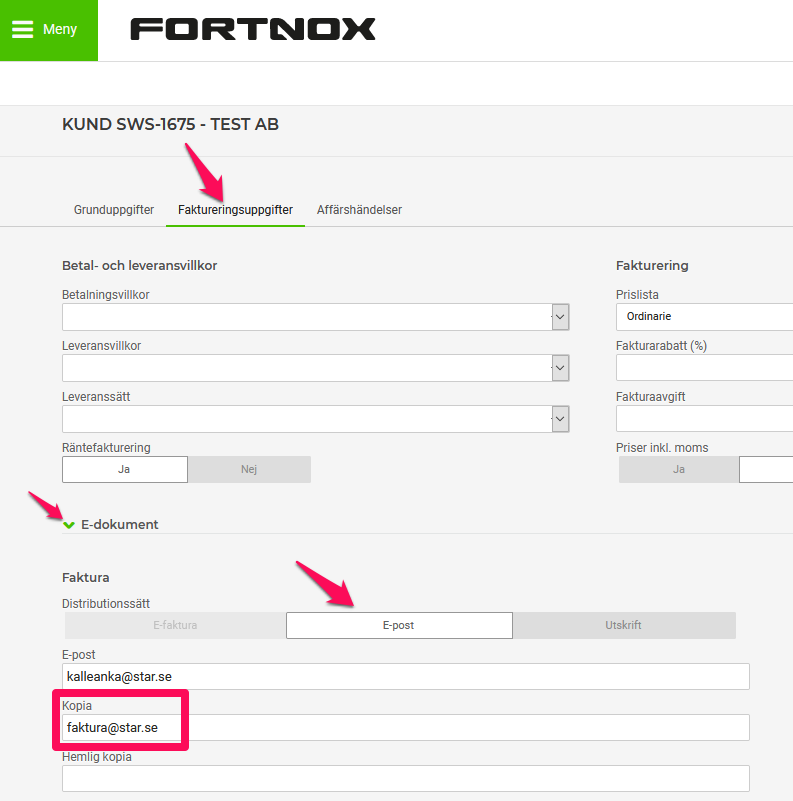
Task: Click the Faktura section heading
Action: click(x=85, y=578)
